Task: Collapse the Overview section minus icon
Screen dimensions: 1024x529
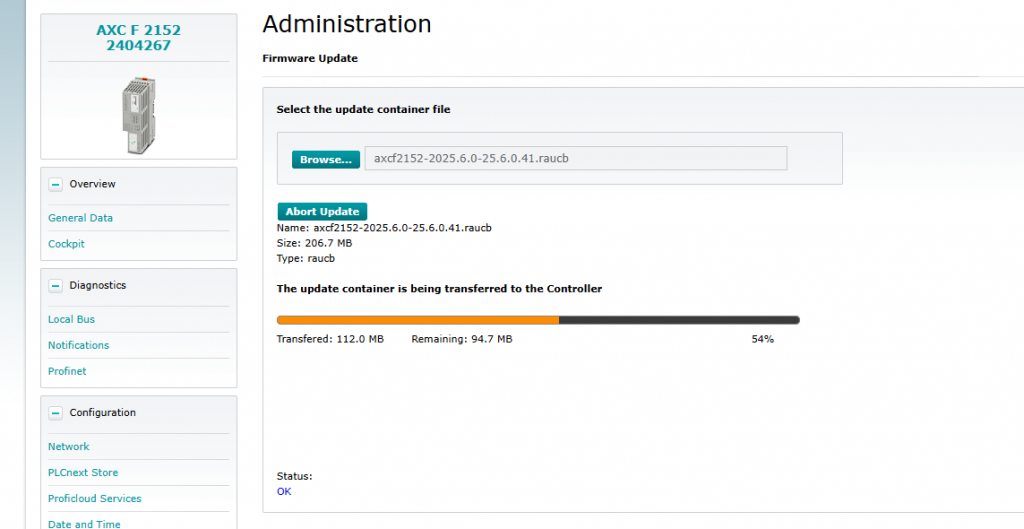Action: coord(56,184)
